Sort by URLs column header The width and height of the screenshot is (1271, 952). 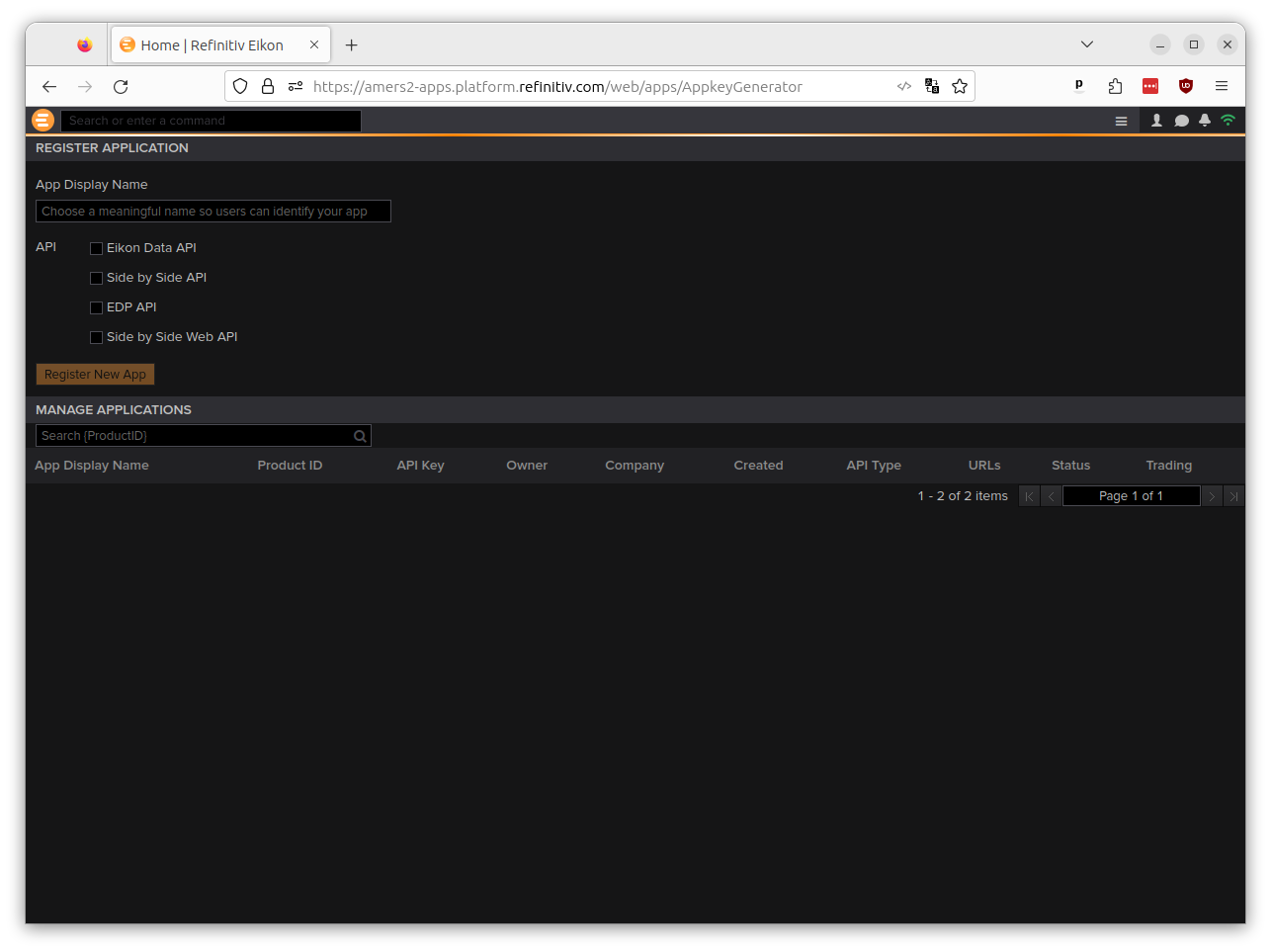[984, 466]
